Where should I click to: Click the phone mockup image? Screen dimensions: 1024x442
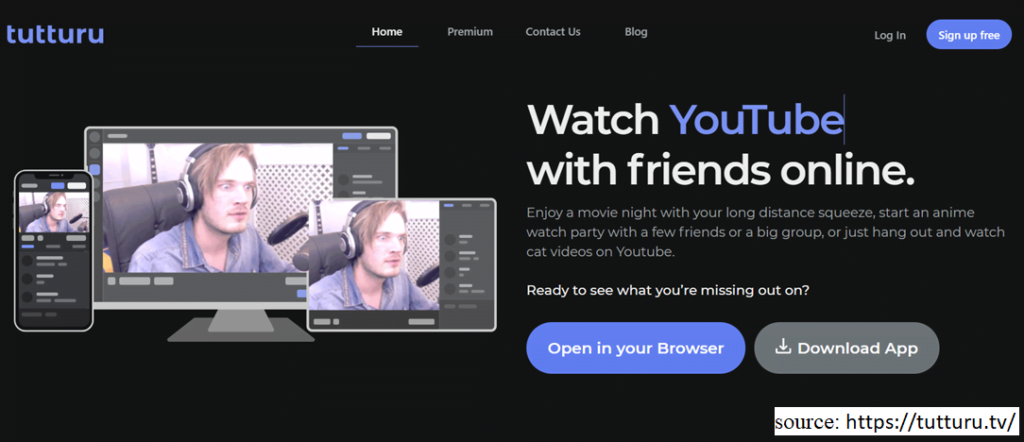pyautogui.click(x=54, y=251)
